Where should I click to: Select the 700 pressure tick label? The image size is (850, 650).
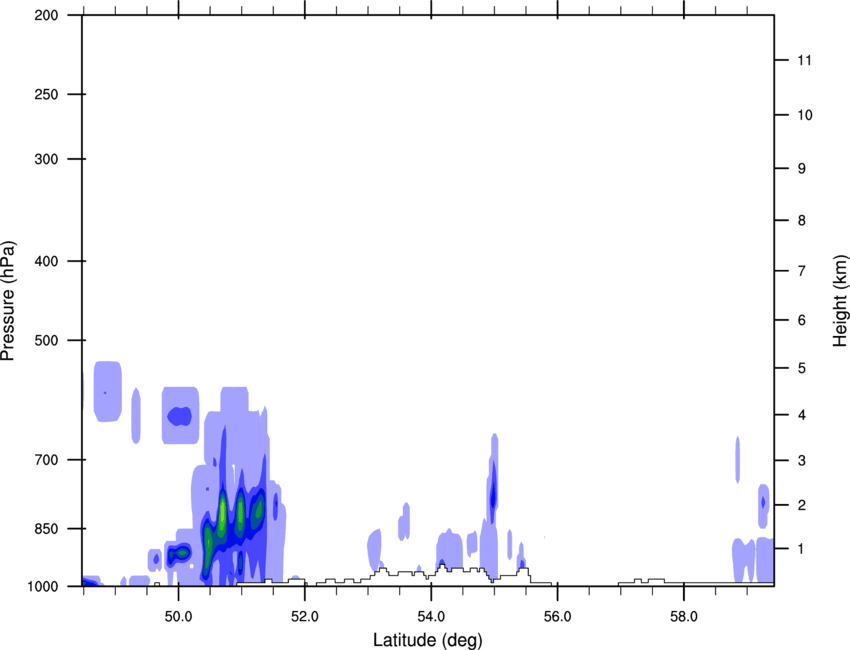[46, 460]
